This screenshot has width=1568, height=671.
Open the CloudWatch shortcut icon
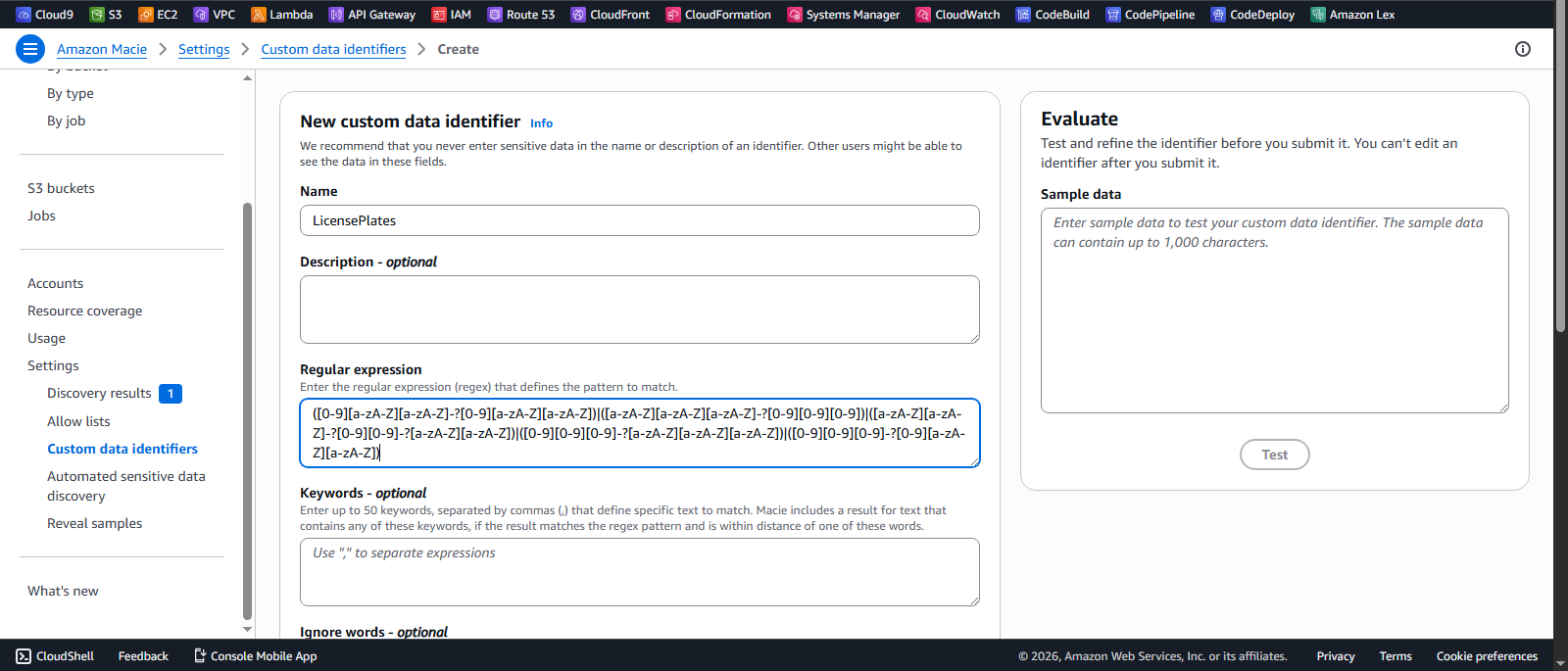[x=923, y=15]
